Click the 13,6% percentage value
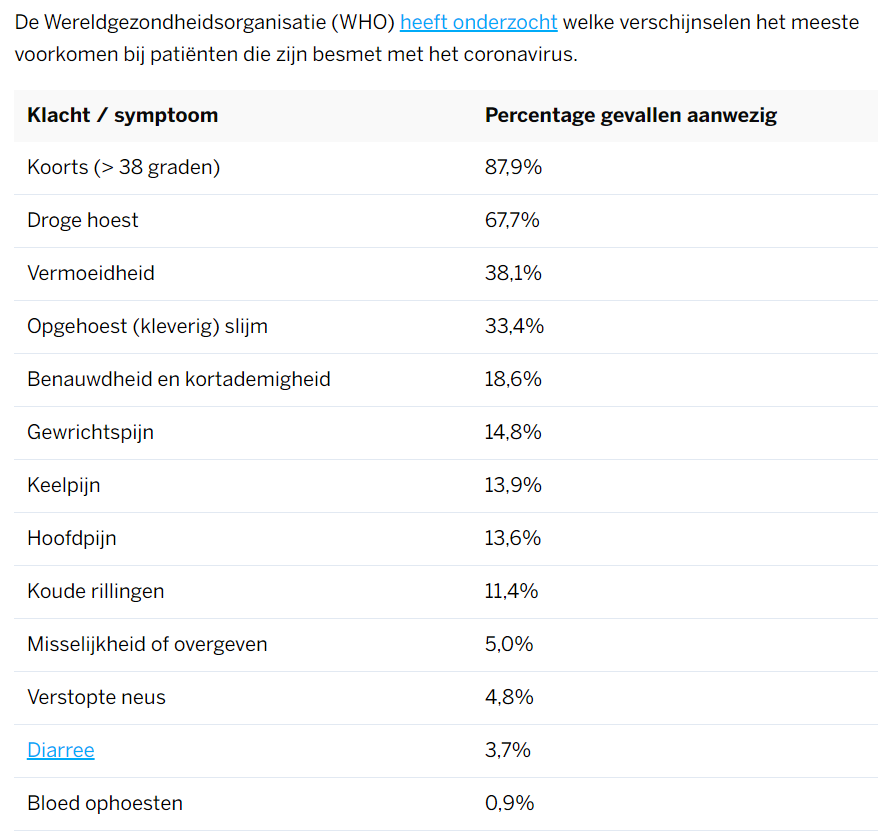 (513, 538)
